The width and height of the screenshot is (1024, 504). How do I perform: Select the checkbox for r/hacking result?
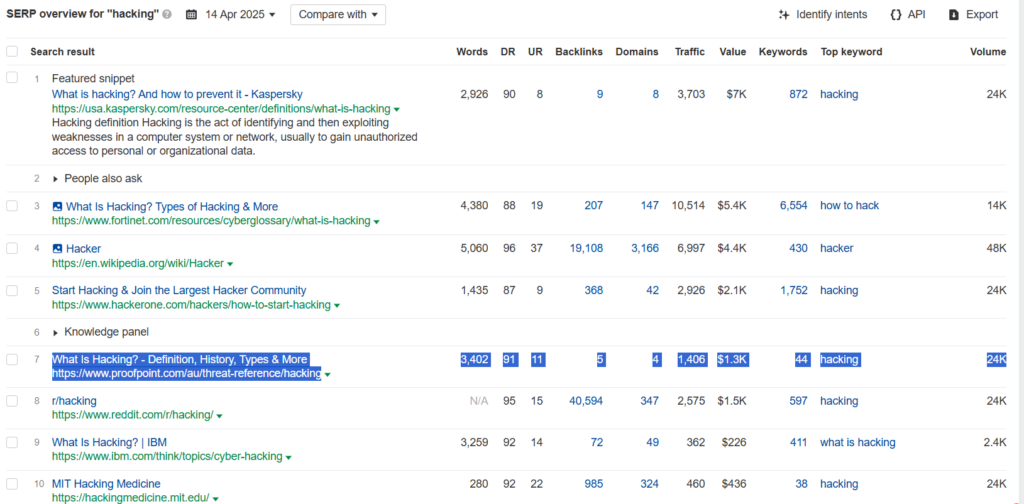point(12,401)
